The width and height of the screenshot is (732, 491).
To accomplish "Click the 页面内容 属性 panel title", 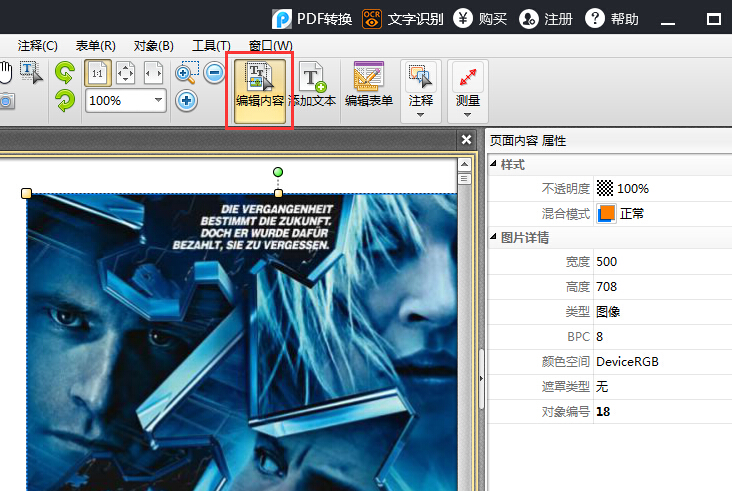I will [x=528, y=140].
